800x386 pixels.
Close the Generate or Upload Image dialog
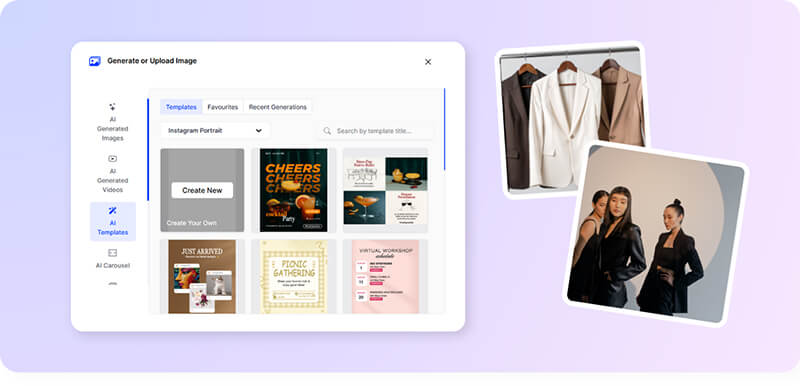[428, 62]
